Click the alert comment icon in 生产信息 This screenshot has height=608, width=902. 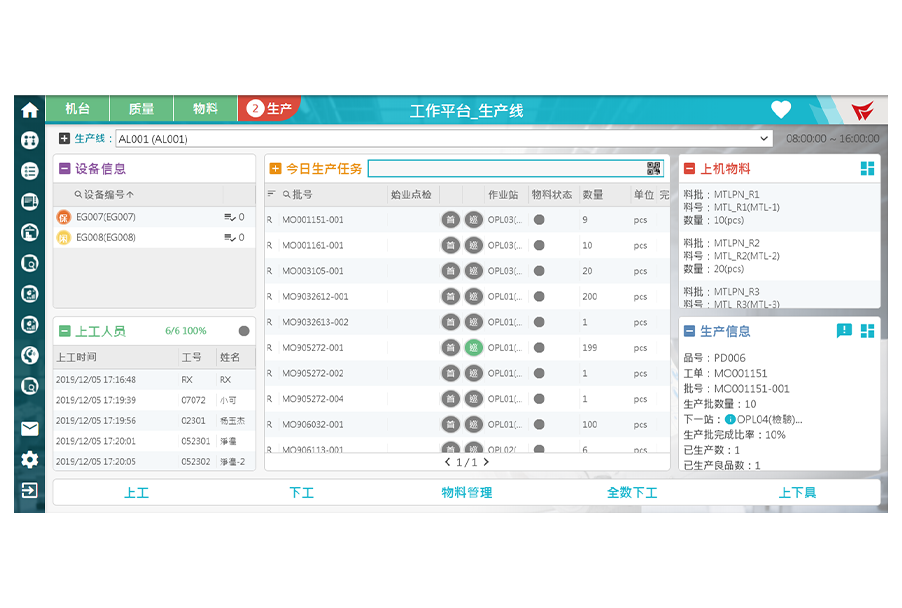[844, 331]
